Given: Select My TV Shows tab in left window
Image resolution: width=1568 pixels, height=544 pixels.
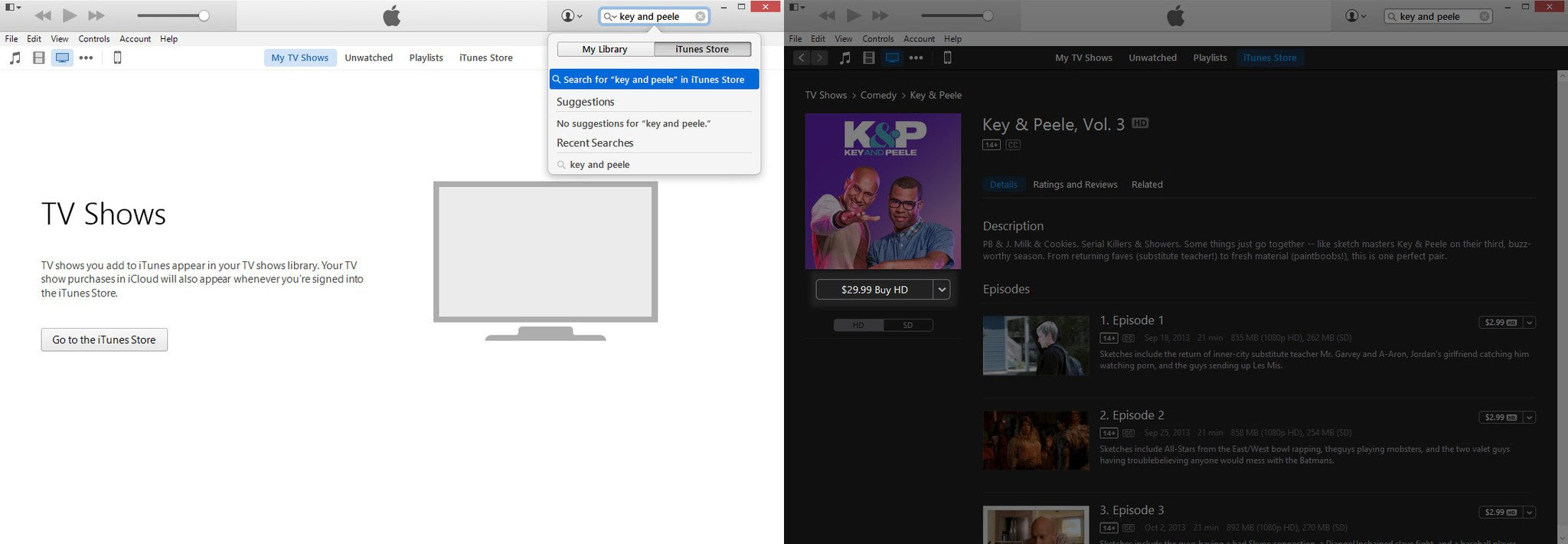Looking at the screenshot, I should coord(300,57).
